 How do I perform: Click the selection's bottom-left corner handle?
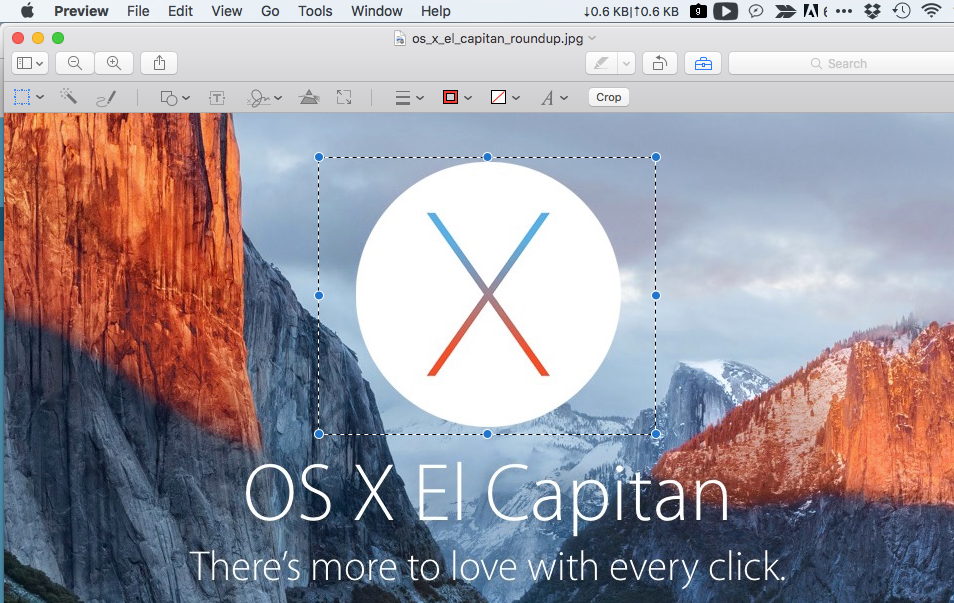point(319,434)
